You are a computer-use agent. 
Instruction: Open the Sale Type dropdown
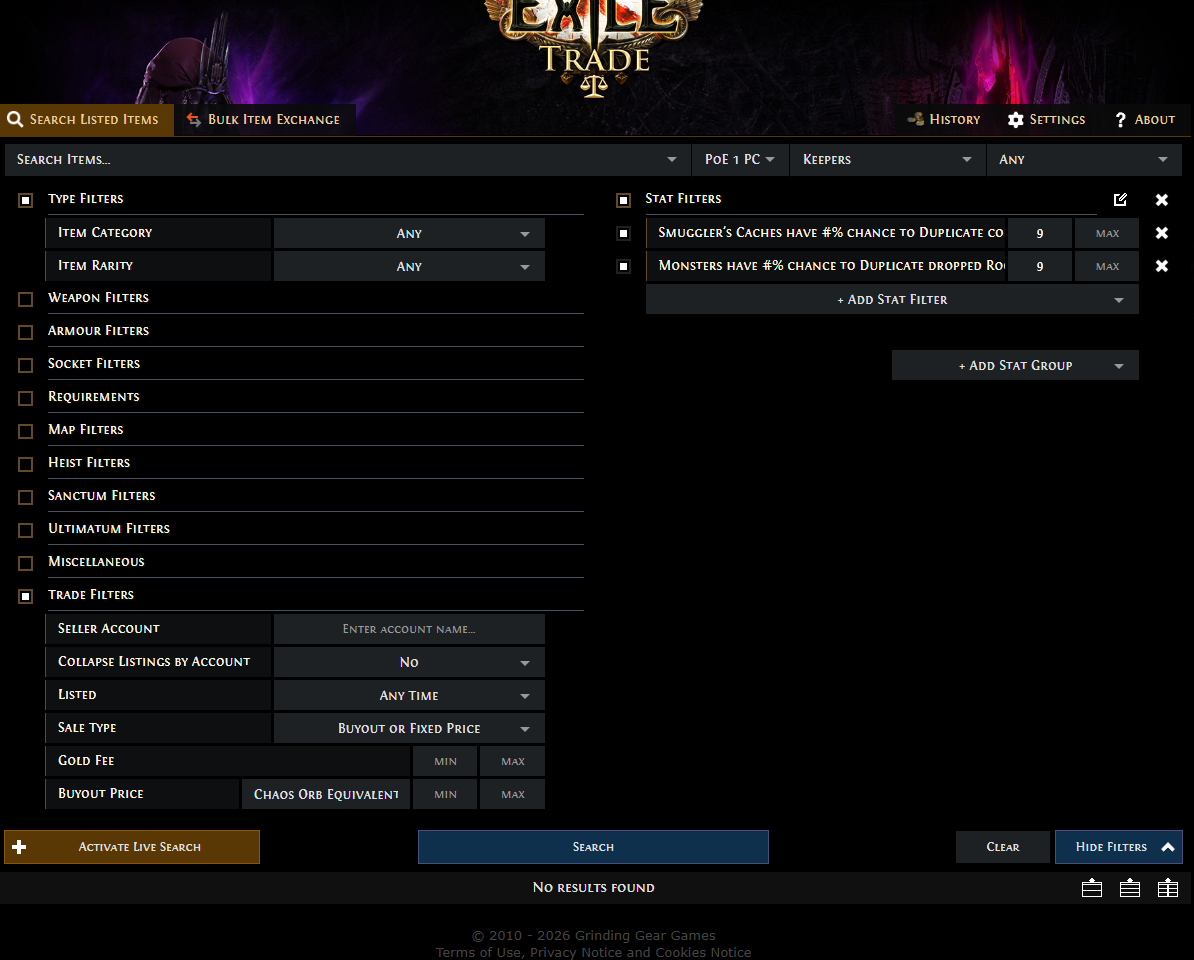[409, 728]
